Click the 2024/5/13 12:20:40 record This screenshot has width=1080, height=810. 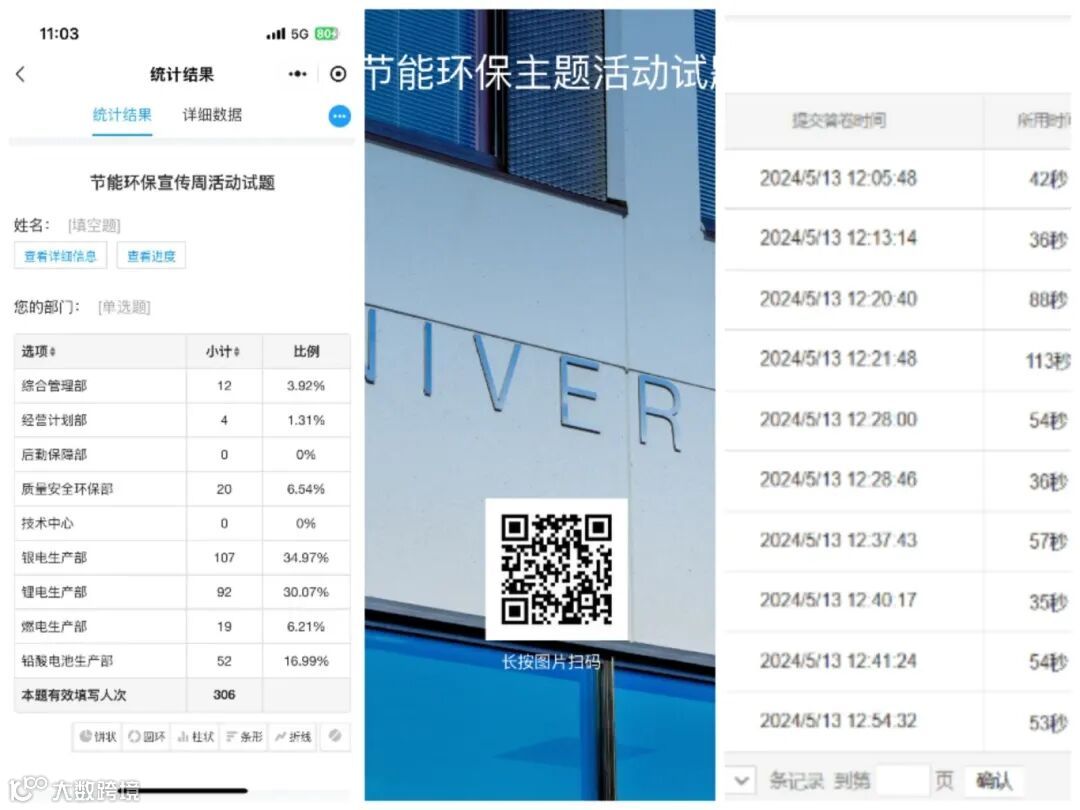(x=838, y=299)
